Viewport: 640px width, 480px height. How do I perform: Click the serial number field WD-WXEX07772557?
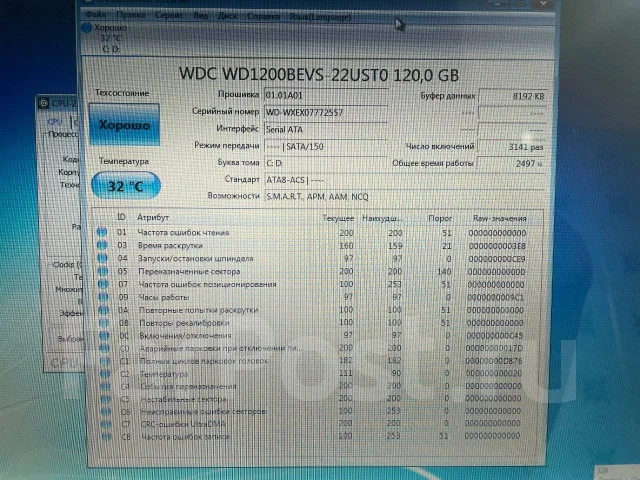(326, 112)
